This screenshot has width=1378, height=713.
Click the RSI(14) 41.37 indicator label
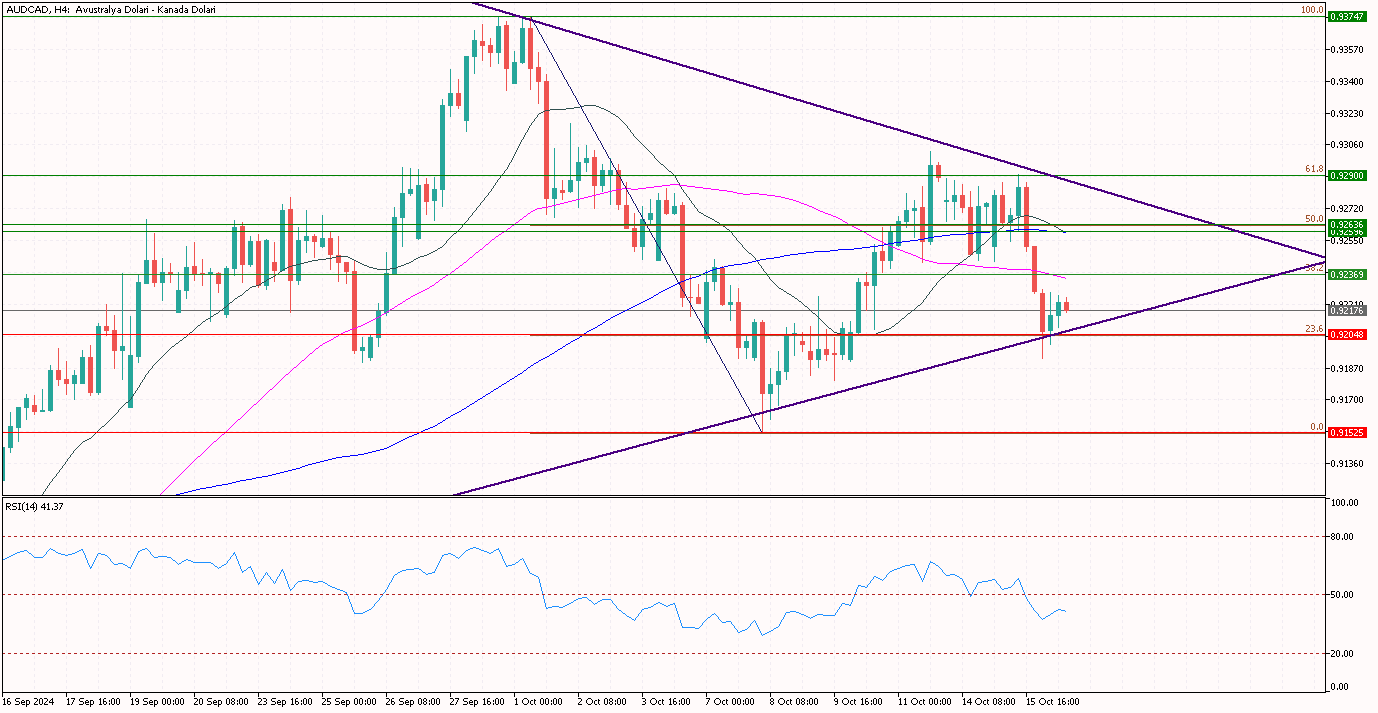click(34, 507)
